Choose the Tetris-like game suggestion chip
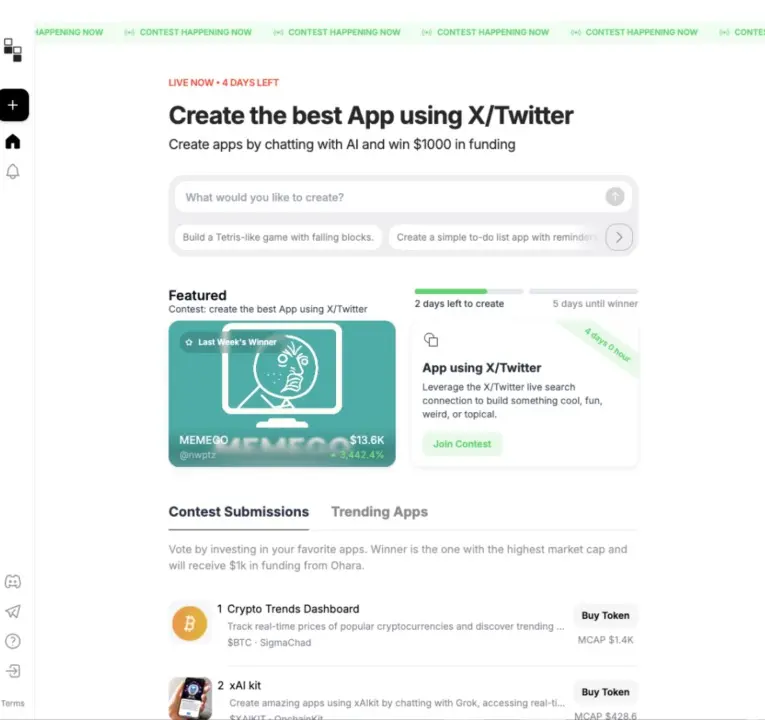765x720 pixels. [278, 237]
